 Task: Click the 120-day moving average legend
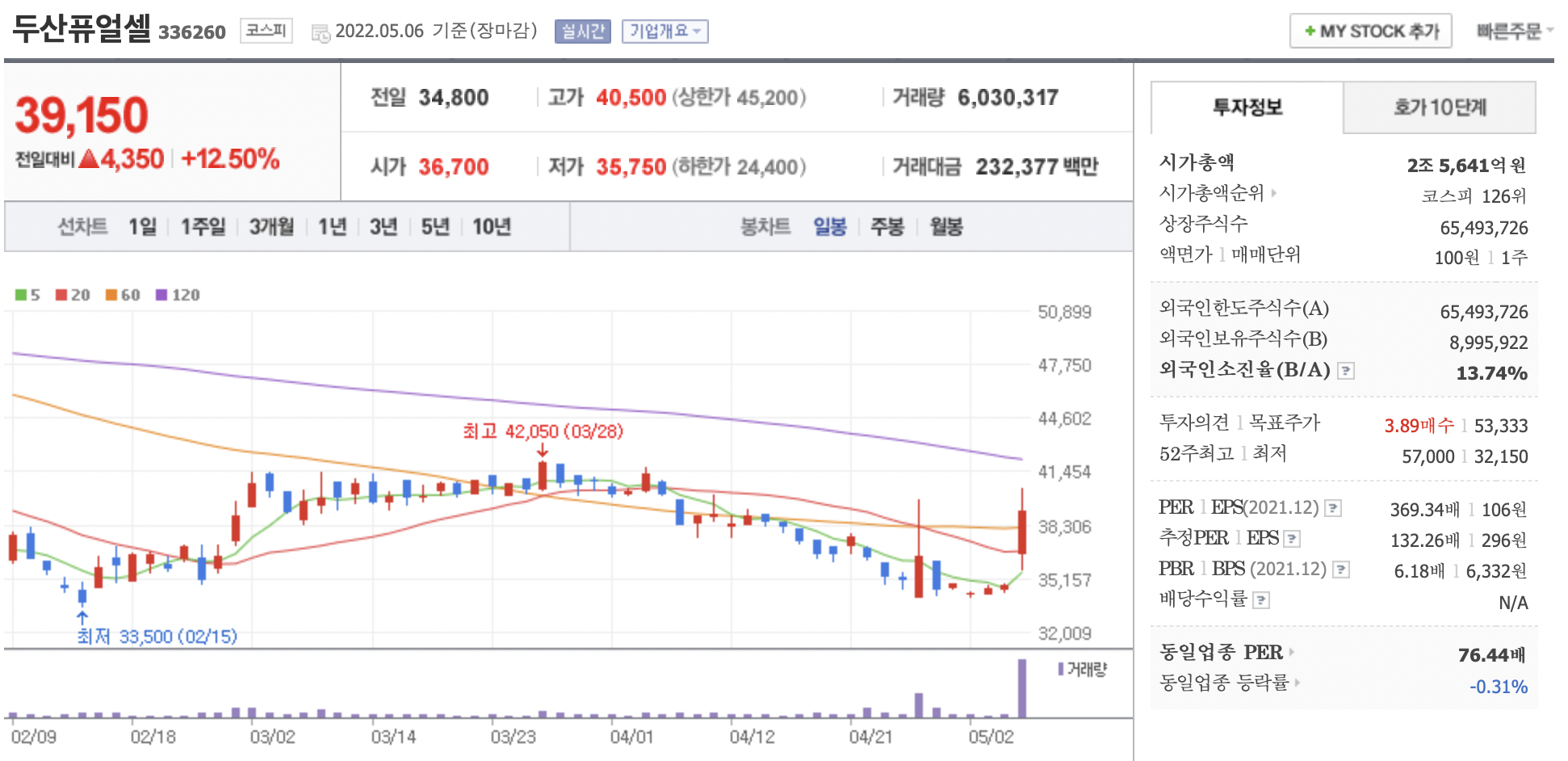coord(178,295)
